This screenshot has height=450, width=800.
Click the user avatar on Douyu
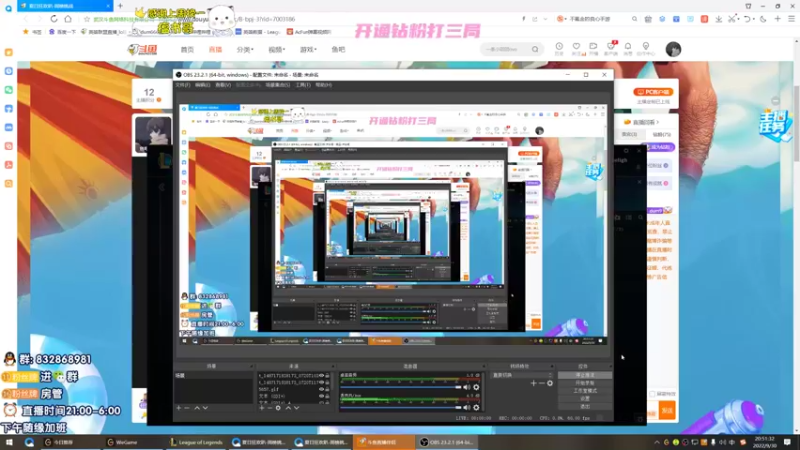tap(673, 49)
